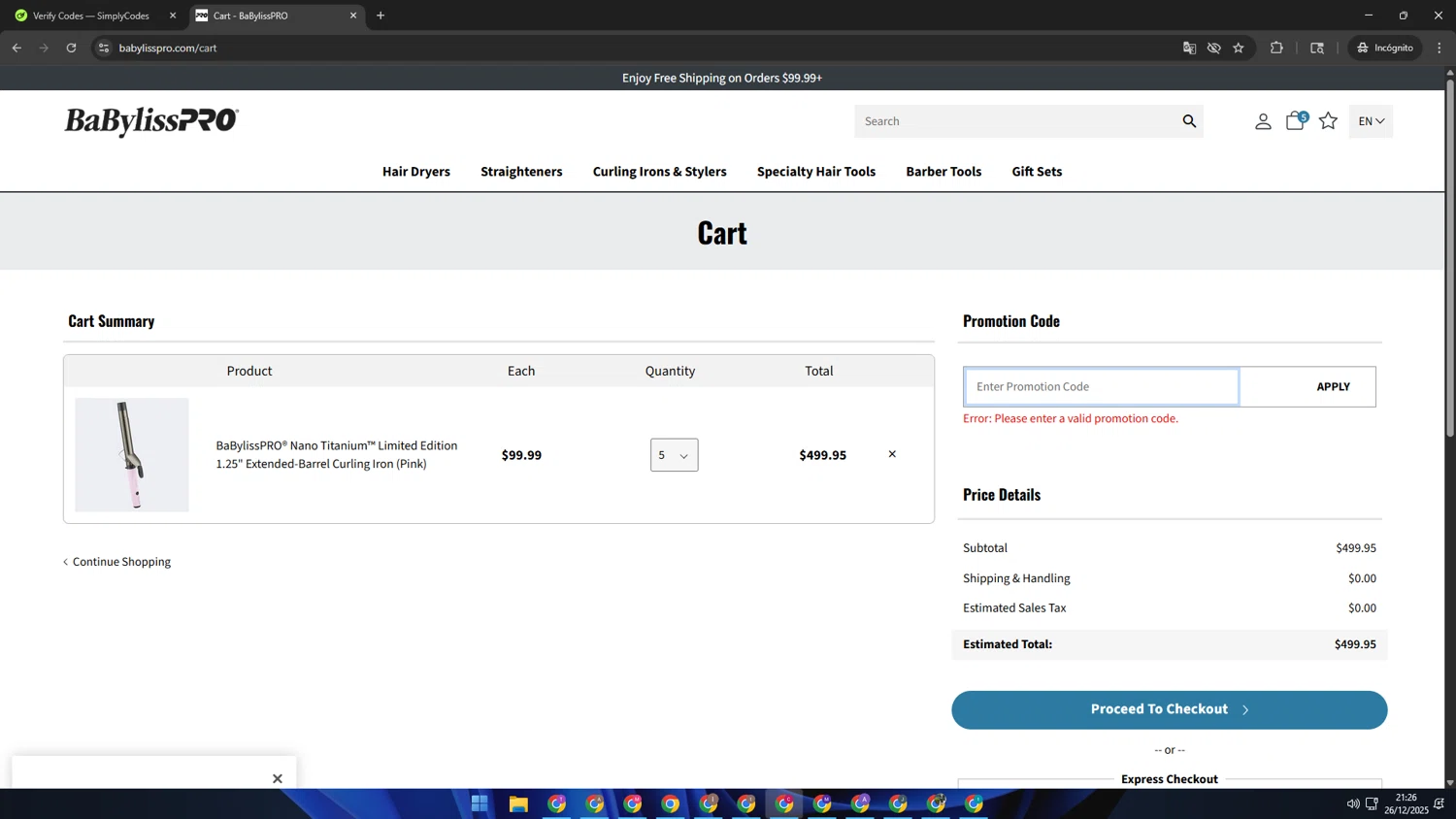Switch to the Verify Codes SimplyCodes tab
The height and width of the screenshot is (819, 1456).
(90, 16)
